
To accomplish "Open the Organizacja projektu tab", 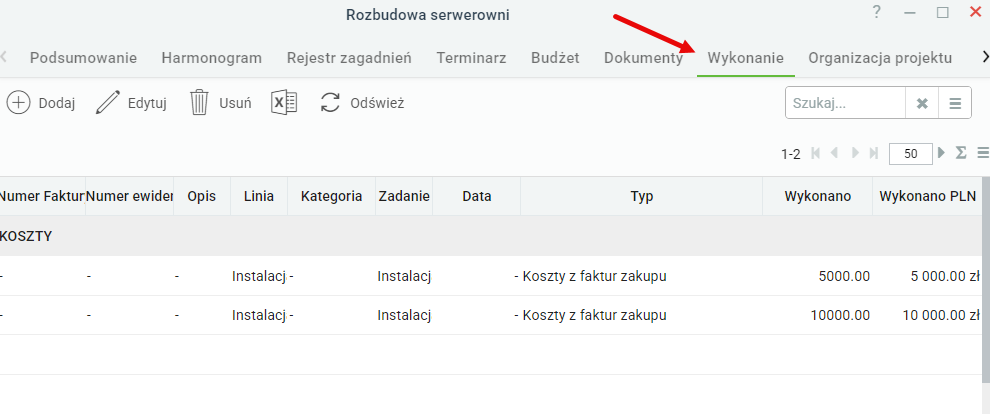I will (x=880, y=58).
